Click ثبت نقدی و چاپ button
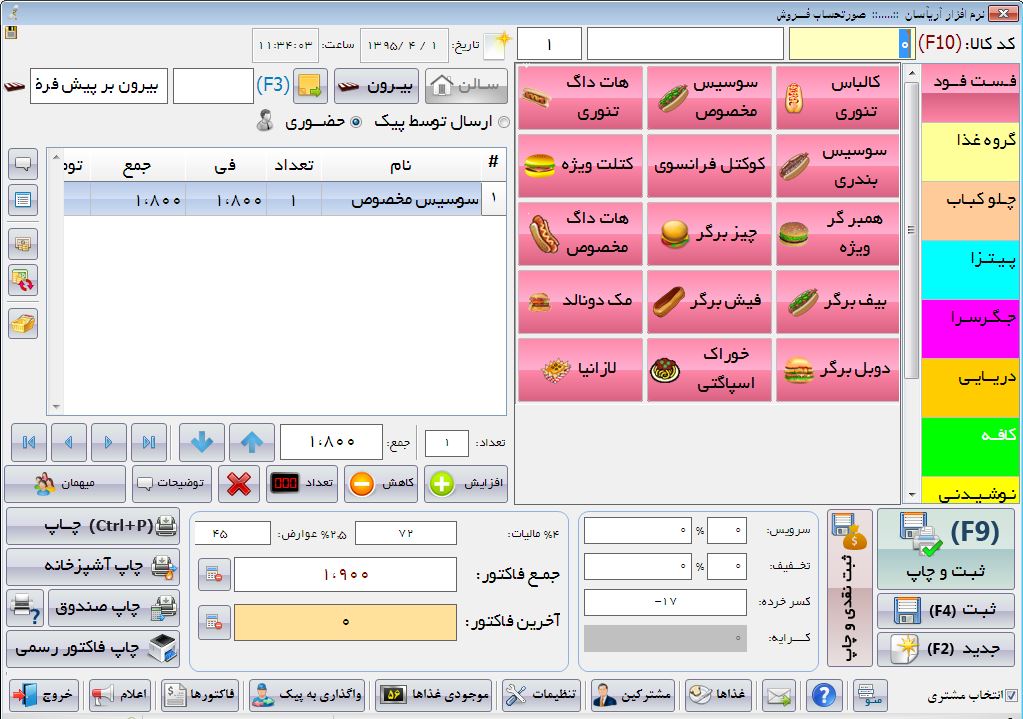 coord(850,588)
